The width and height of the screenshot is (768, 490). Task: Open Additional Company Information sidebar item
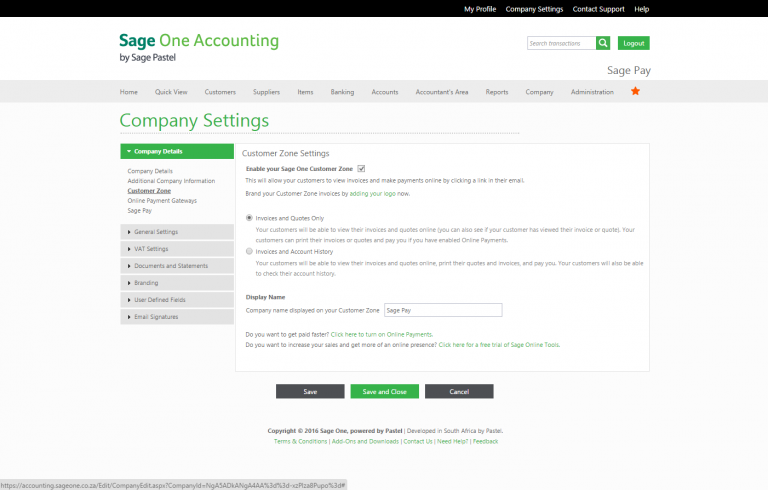[171, 181]
